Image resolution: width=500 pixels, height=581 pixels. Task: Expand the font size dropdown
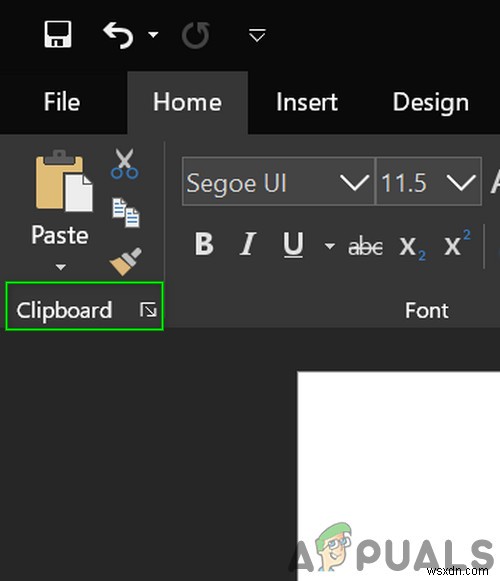coord(461,182)
